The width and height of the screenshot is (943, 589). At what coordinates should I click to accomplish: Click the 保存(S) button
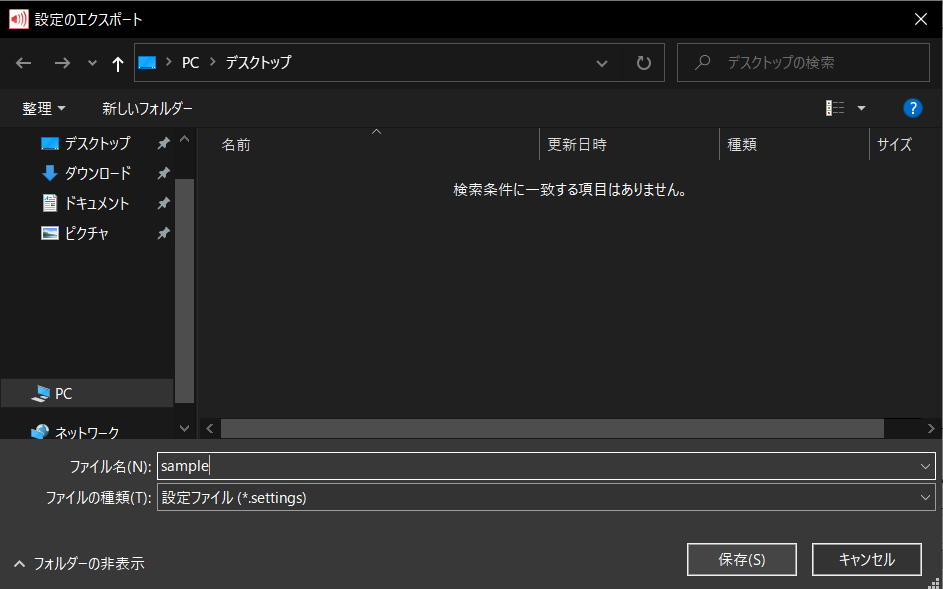click(x=742, y=560)
